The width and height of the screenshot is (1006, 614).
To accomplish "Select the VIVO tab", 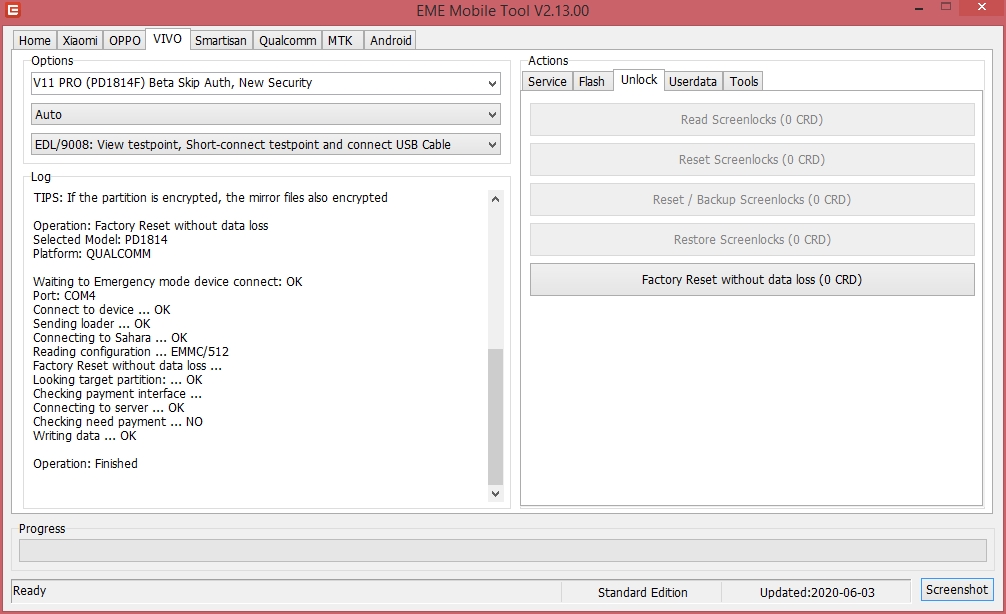I will [167, 38].
